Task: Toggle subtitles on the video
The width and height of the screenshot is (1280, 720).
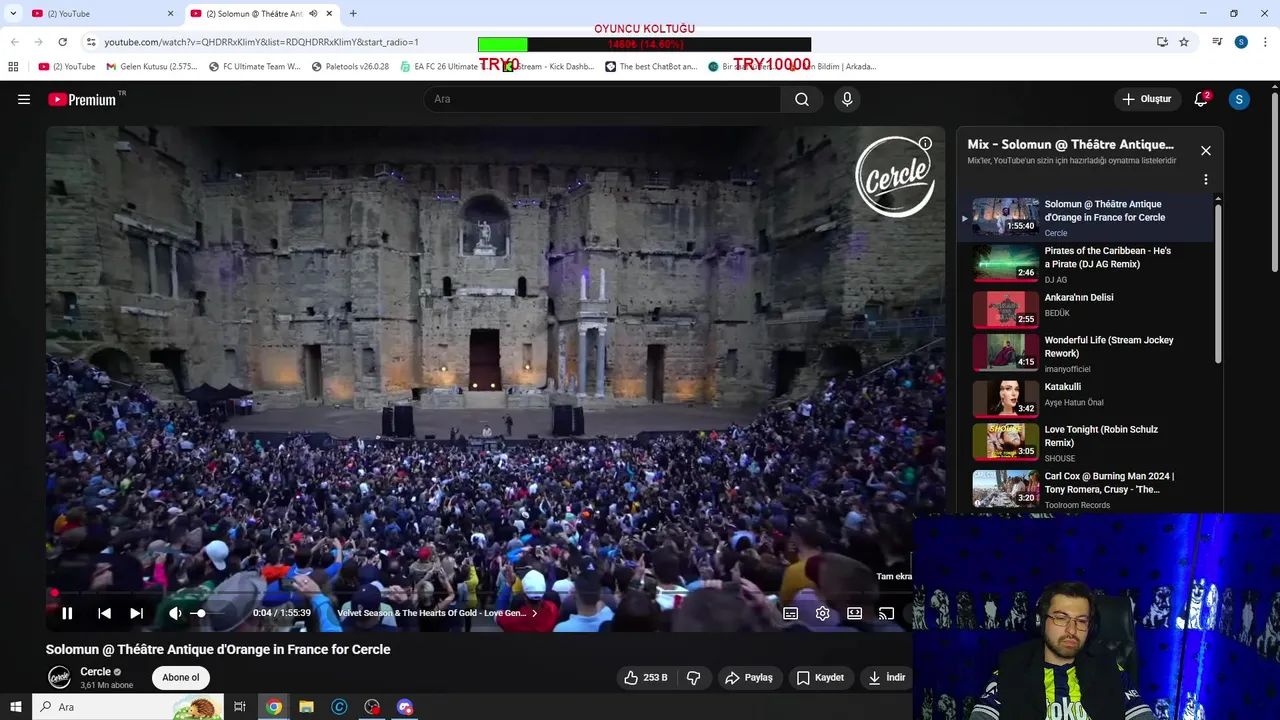Action: [x=790, y=613]
